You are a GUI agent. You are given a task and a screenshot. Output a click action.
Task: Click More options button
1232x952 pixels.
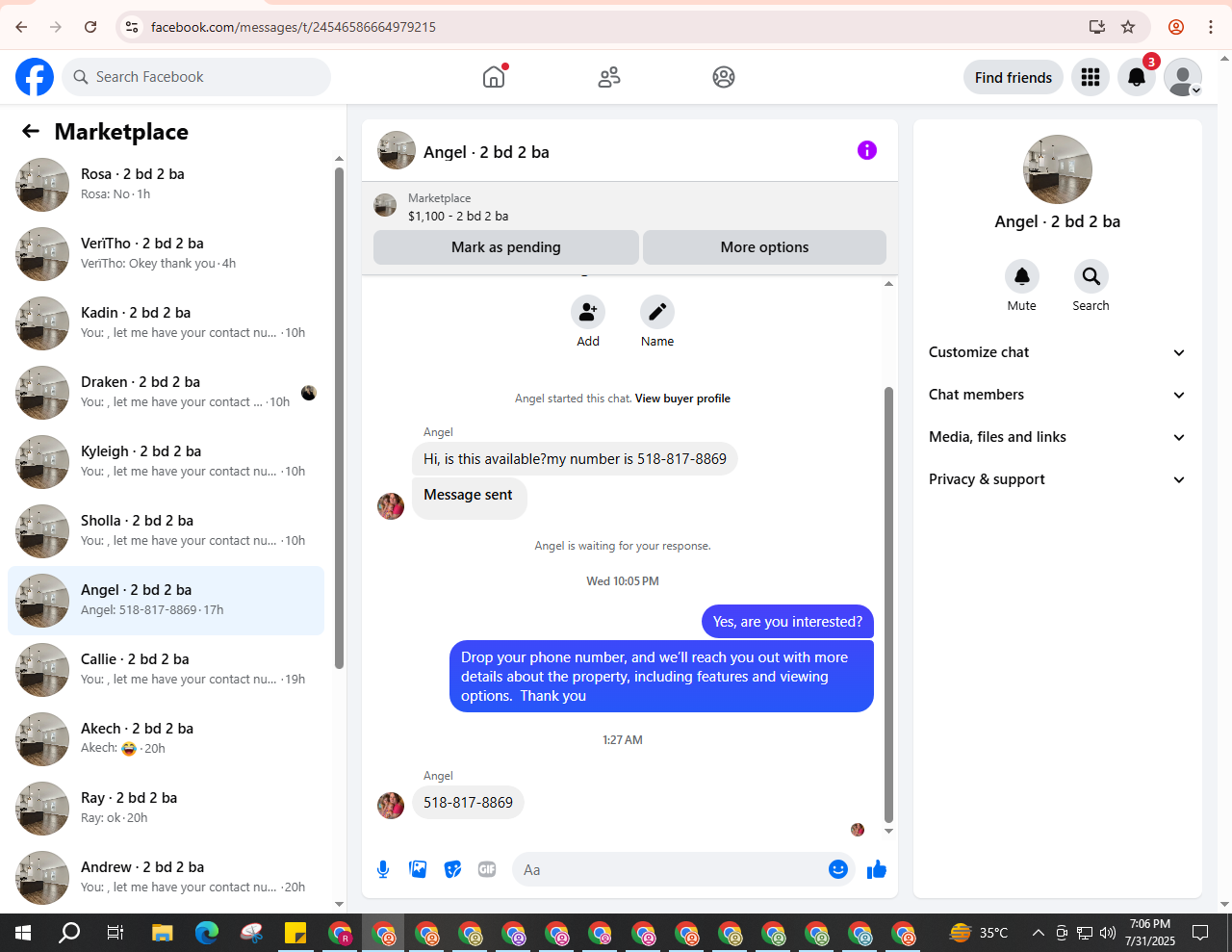pyautogui.click(x=764, y=247)
